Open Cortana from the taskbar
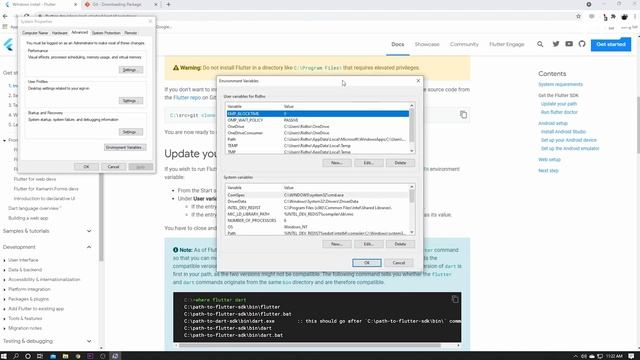Viewport: 640px width, 360px height. (x=28, y=356)
